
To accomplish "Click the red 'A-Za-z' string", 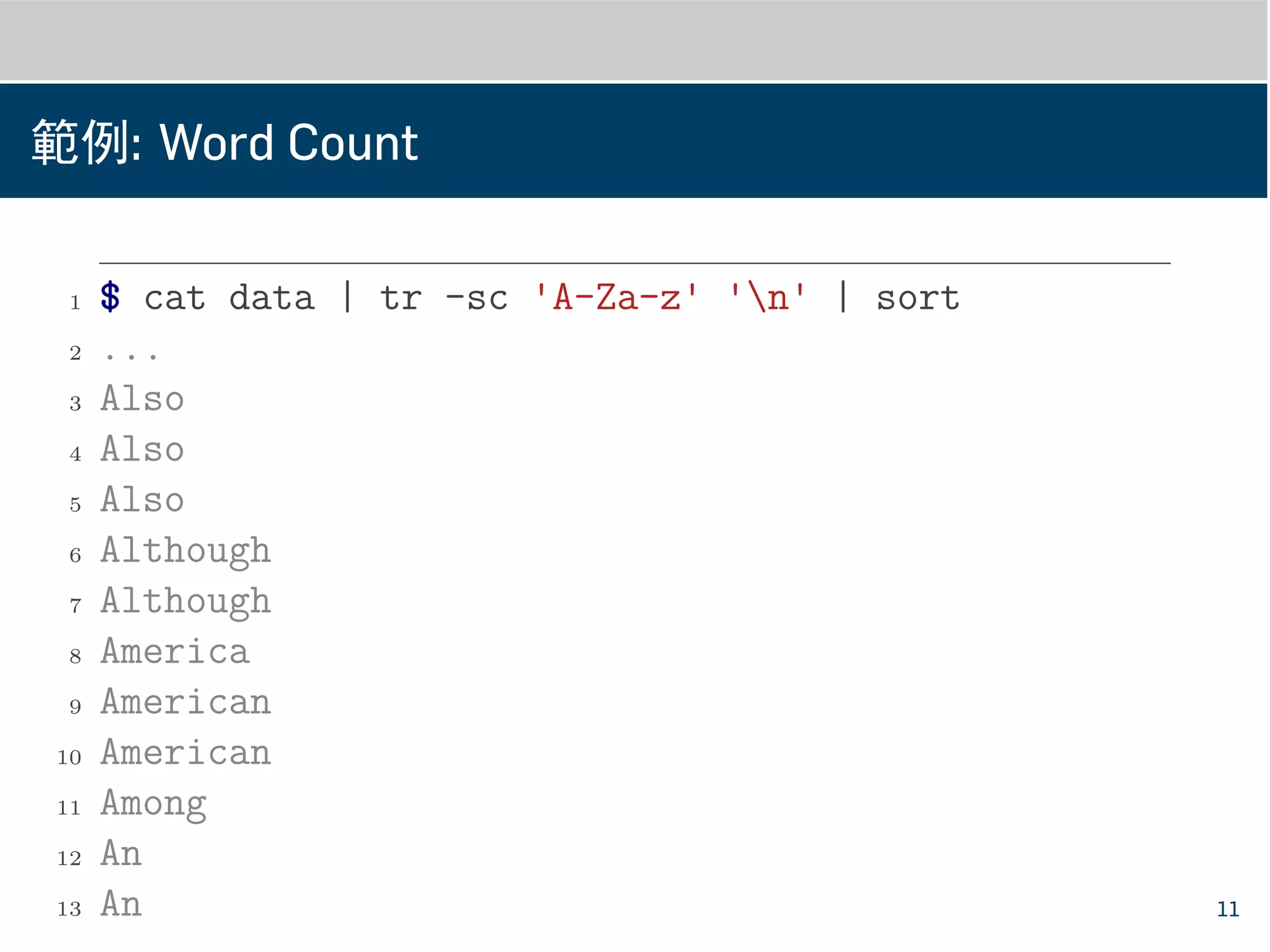I will click(x=616, y=297).
